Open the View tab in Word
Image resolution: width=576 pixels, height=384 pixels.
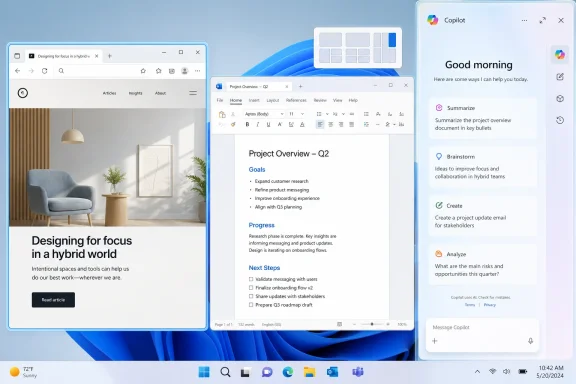coord(338,100)
